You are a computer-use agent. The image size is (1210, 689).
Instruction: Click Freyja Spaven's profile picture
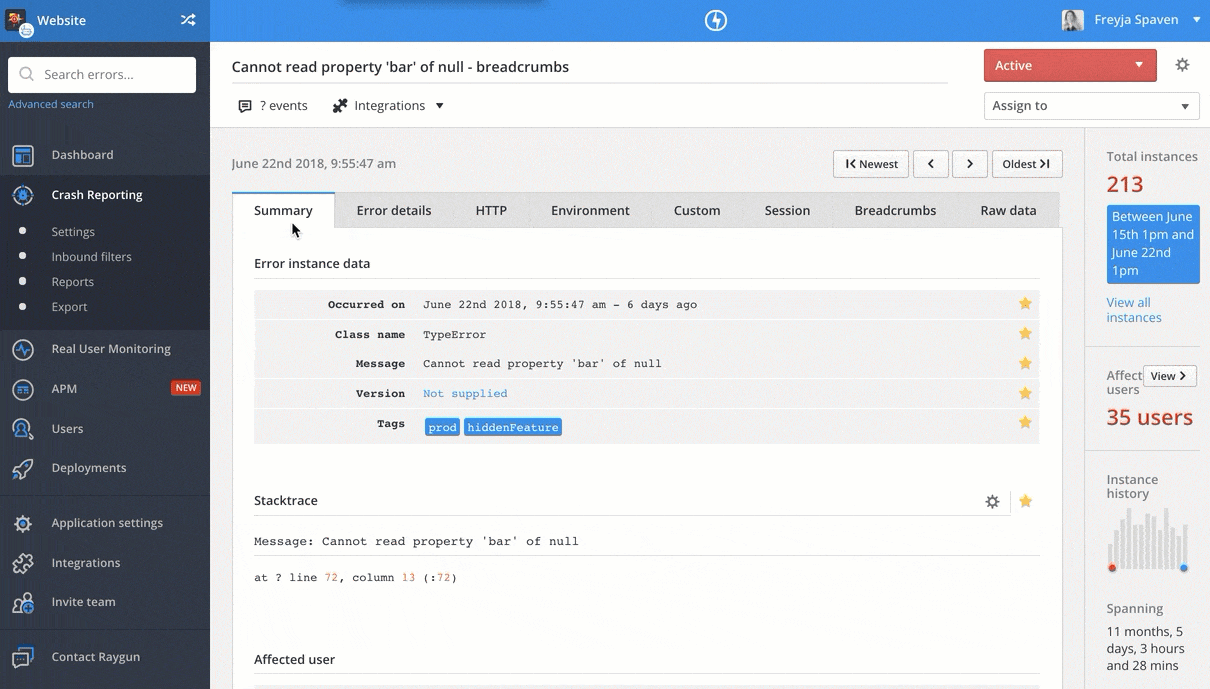[1072, 20]
